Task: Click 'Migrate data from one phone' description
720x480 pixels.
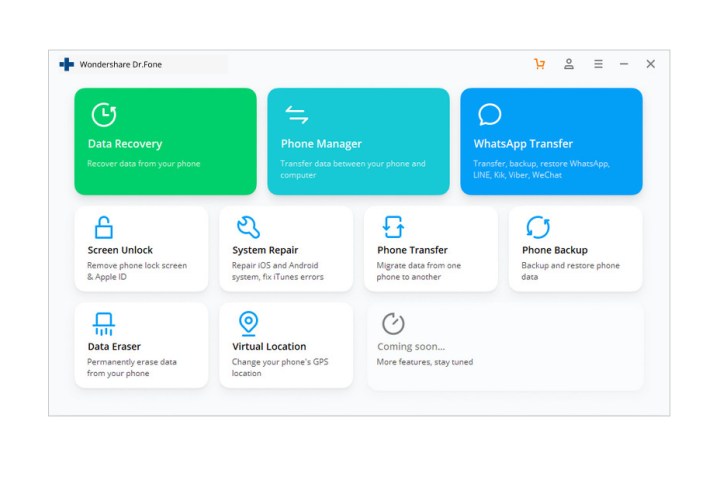Action: pyautogui.click(x=418, y=271)
